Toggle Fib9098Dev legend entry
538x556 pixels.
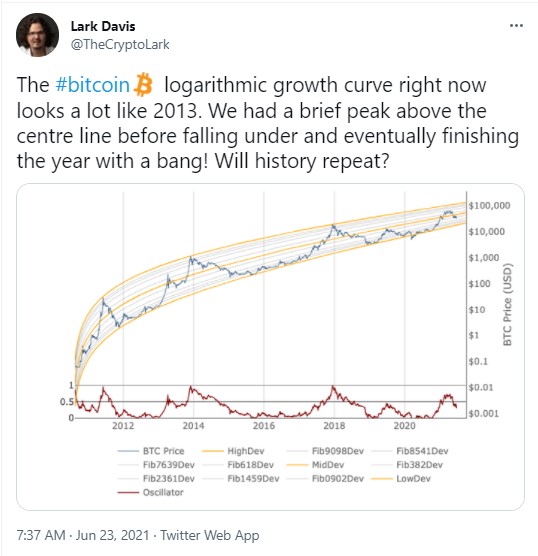pos(325,451)
